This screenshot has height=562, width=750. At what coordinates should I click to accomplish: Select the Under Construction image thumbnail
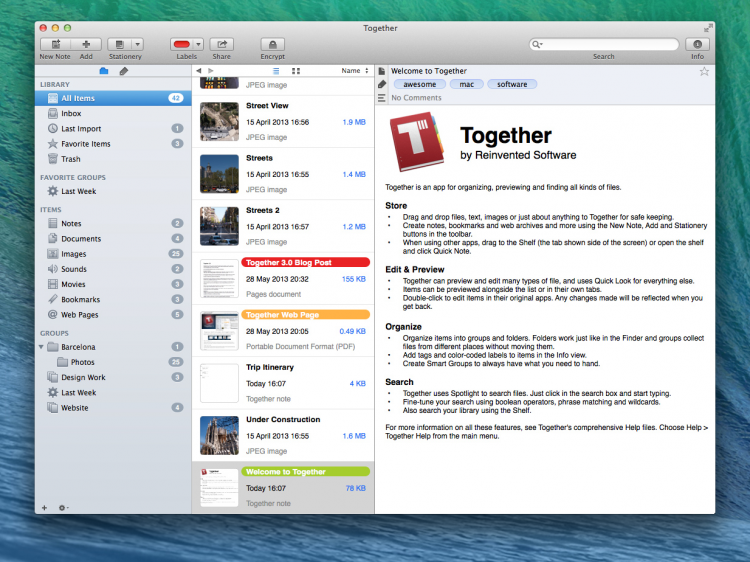tap(219, 435)
